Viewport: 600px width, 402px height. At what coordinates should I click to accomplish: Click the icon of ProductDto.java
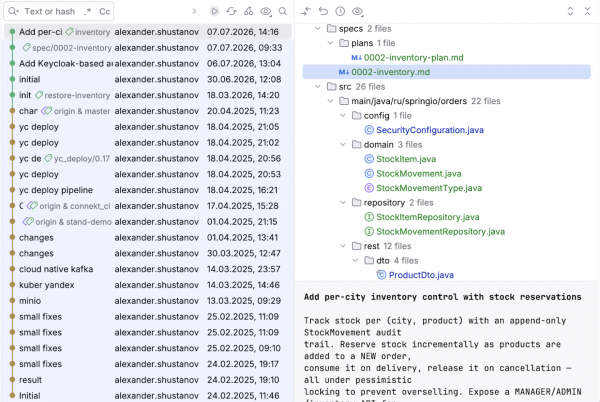[381, 275]
